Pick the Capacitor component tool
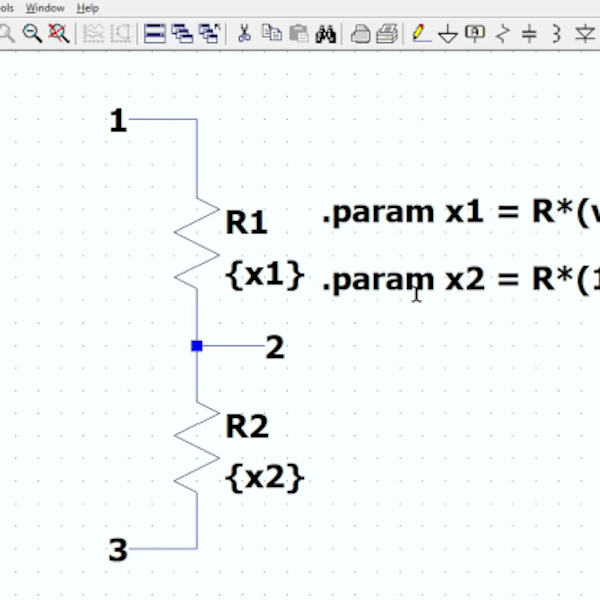The image size is (600, 600). 530,34
